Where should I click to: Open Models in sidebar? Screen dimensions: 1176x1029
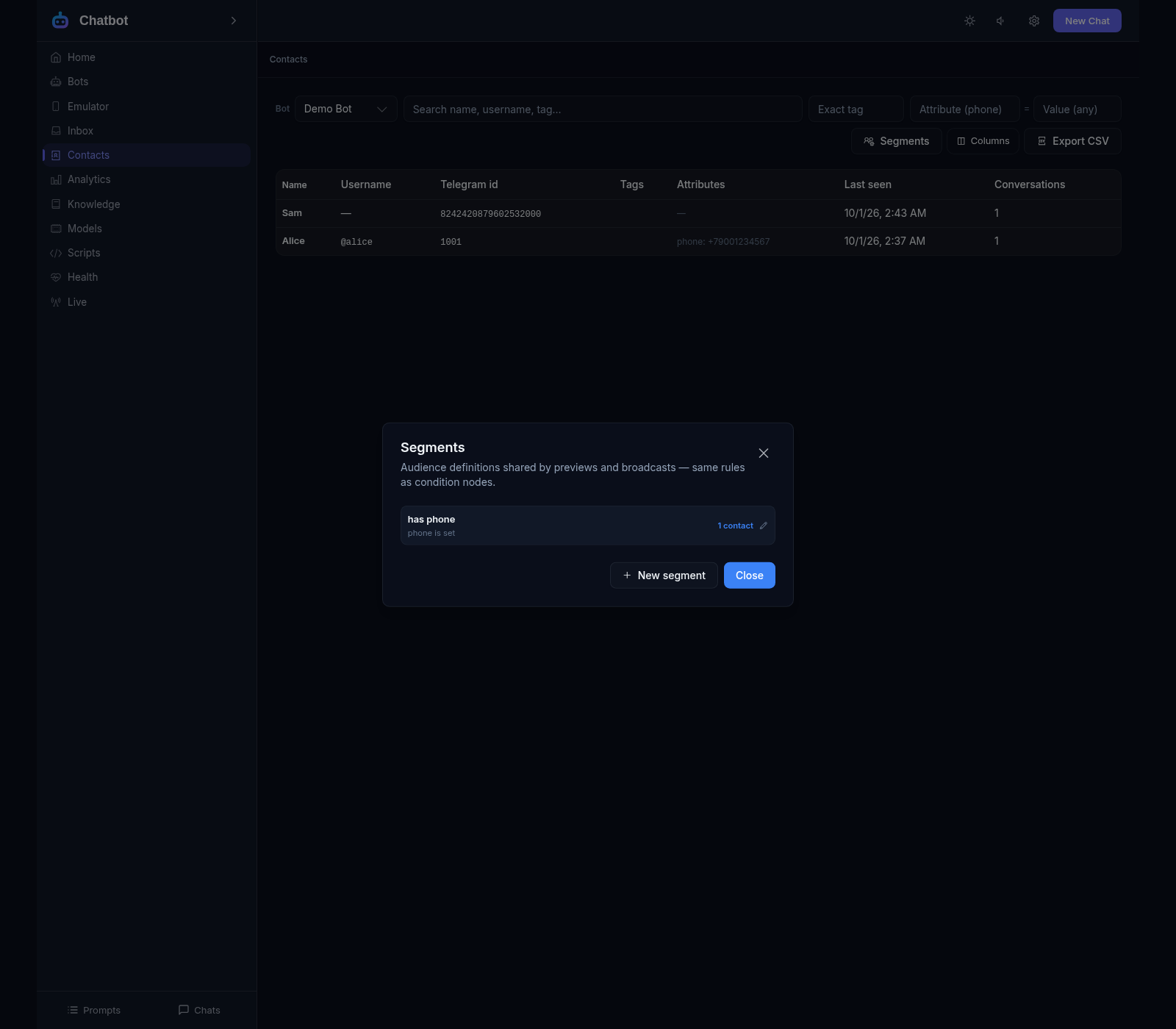[146, 229]
